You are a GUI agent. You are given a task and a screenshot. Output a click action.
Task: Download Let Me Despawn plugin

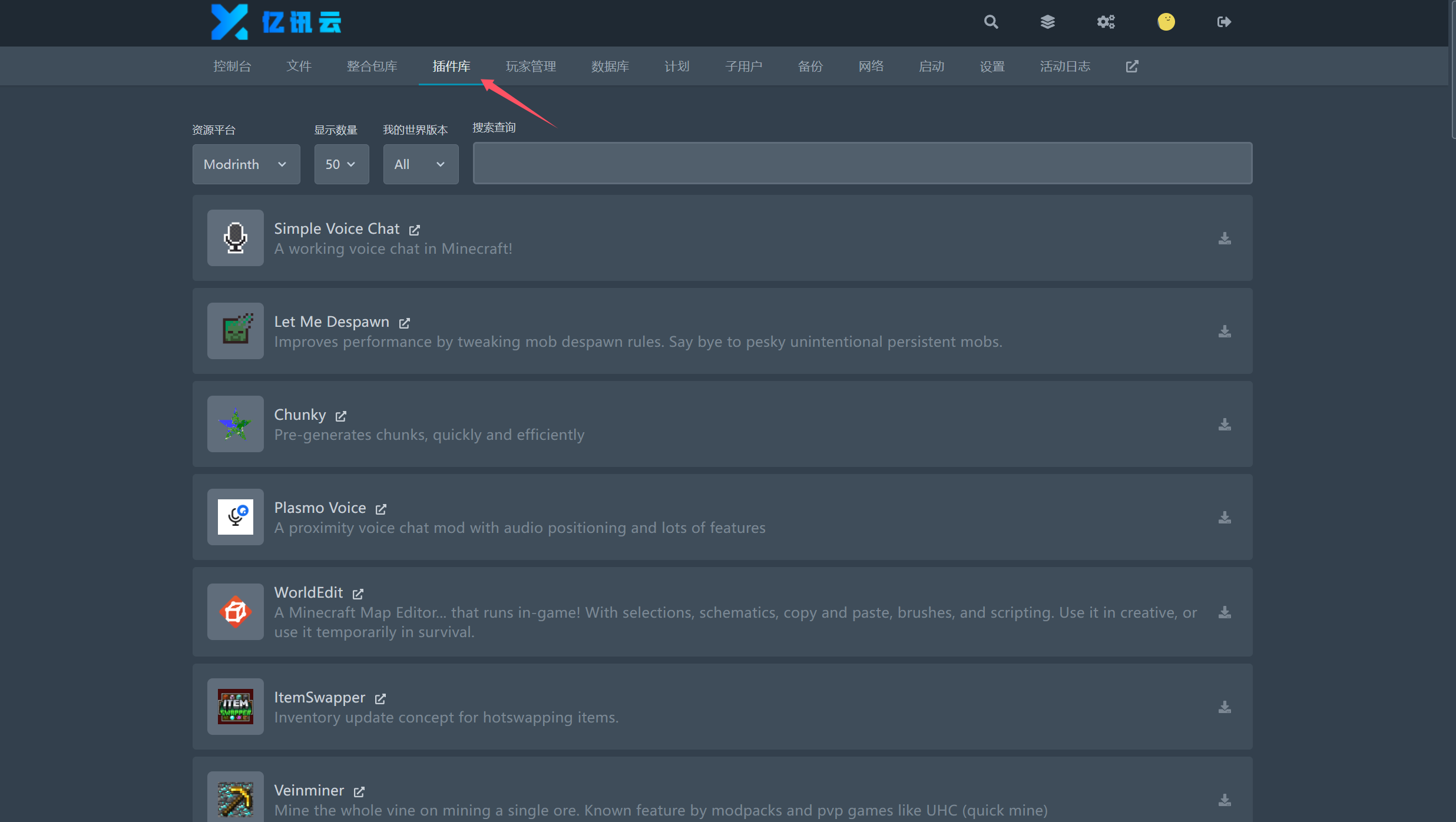[x=1225, y=331]
